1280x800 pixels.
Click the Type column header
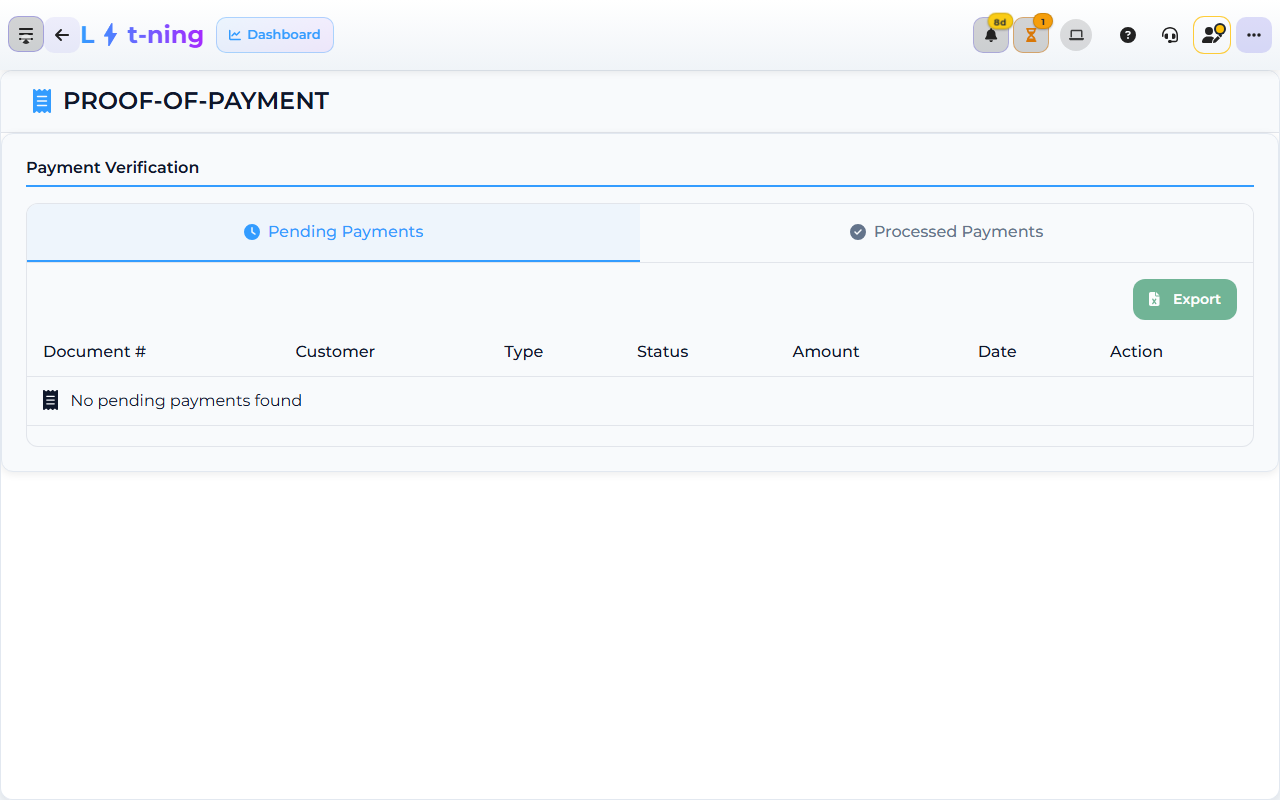tap(524, 352)
